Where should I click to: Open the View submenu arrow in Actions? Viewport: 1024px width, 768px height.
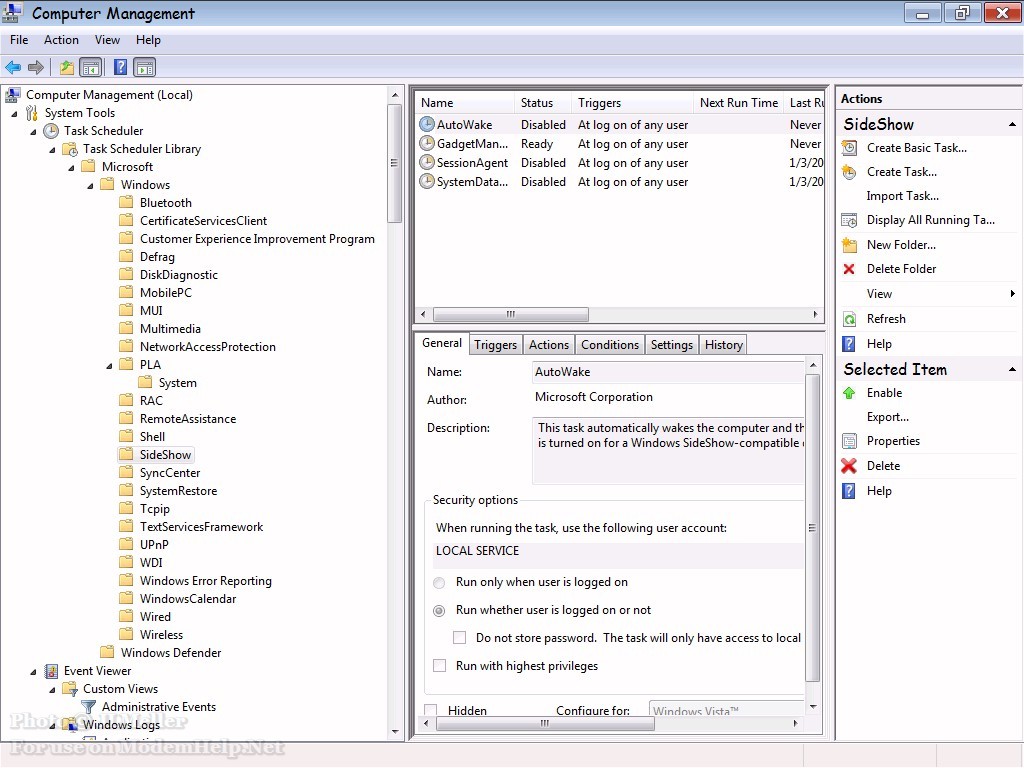[1012, 293]
